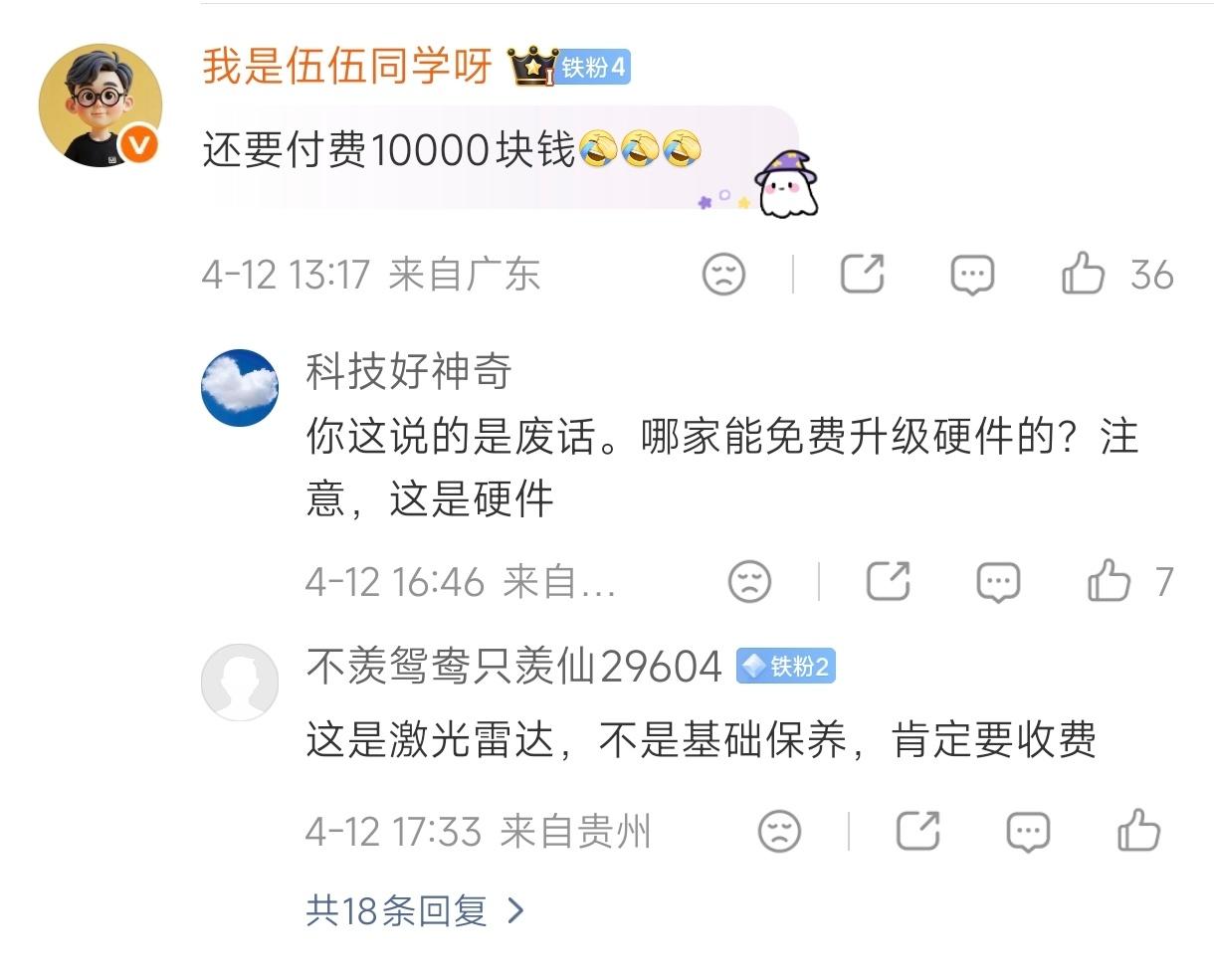
Task: Like the laser radar reply from 贵州
Action: pyautogui.click(x=1138, y=830)
